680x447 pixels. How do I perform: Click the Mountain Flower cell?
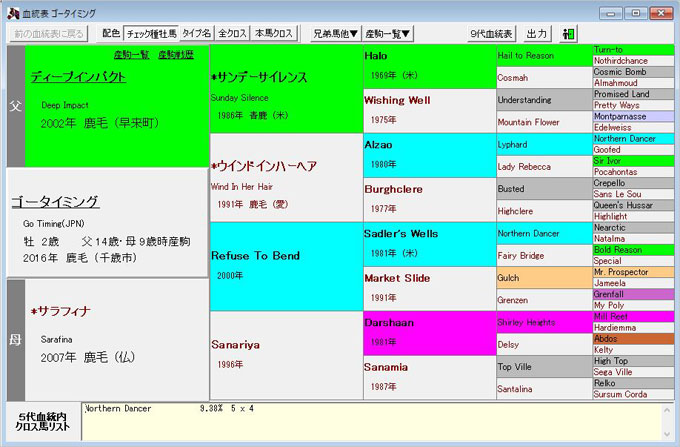[x=544, y=122]
